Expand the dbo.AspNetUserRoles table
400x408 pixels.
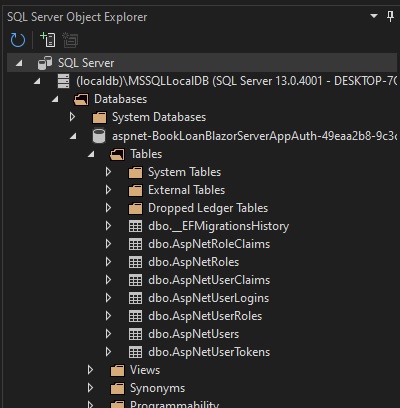click(108, 316)
